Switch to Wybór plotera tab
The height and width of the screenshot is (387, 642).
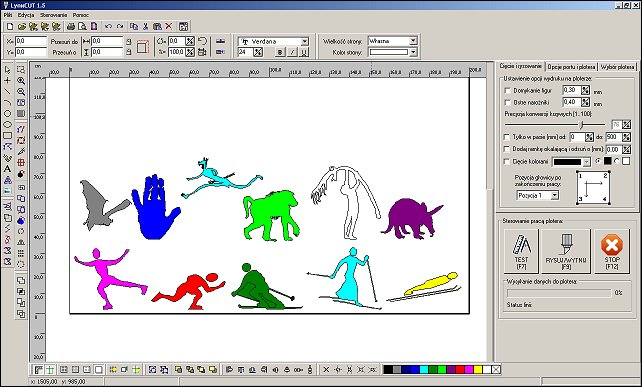(618, 67)
